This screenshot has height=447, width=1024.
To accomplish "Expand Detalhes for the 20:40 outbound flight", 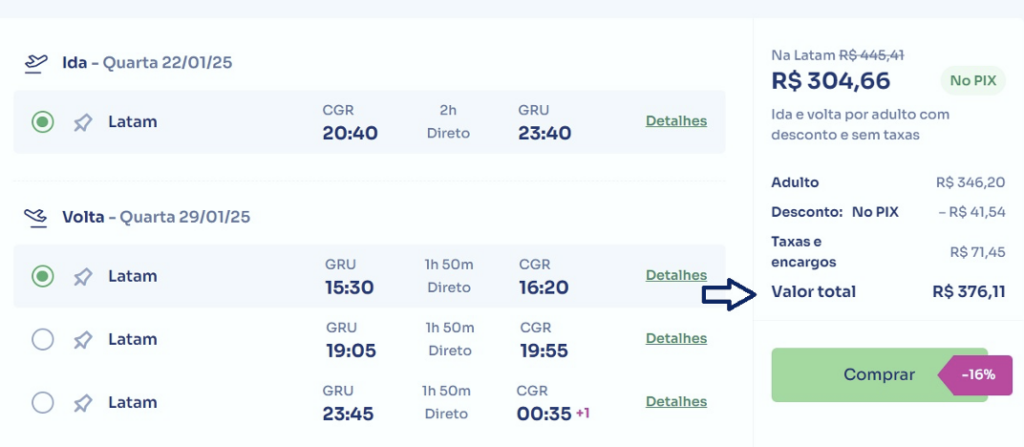I will (676, 121).
